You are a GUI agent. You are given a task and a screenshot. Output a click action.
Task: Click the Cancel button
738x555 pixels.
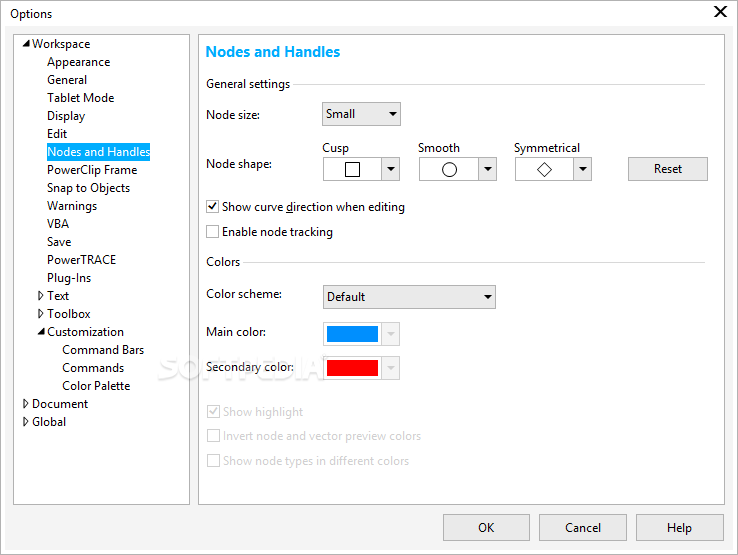click(x=583, y=528)
